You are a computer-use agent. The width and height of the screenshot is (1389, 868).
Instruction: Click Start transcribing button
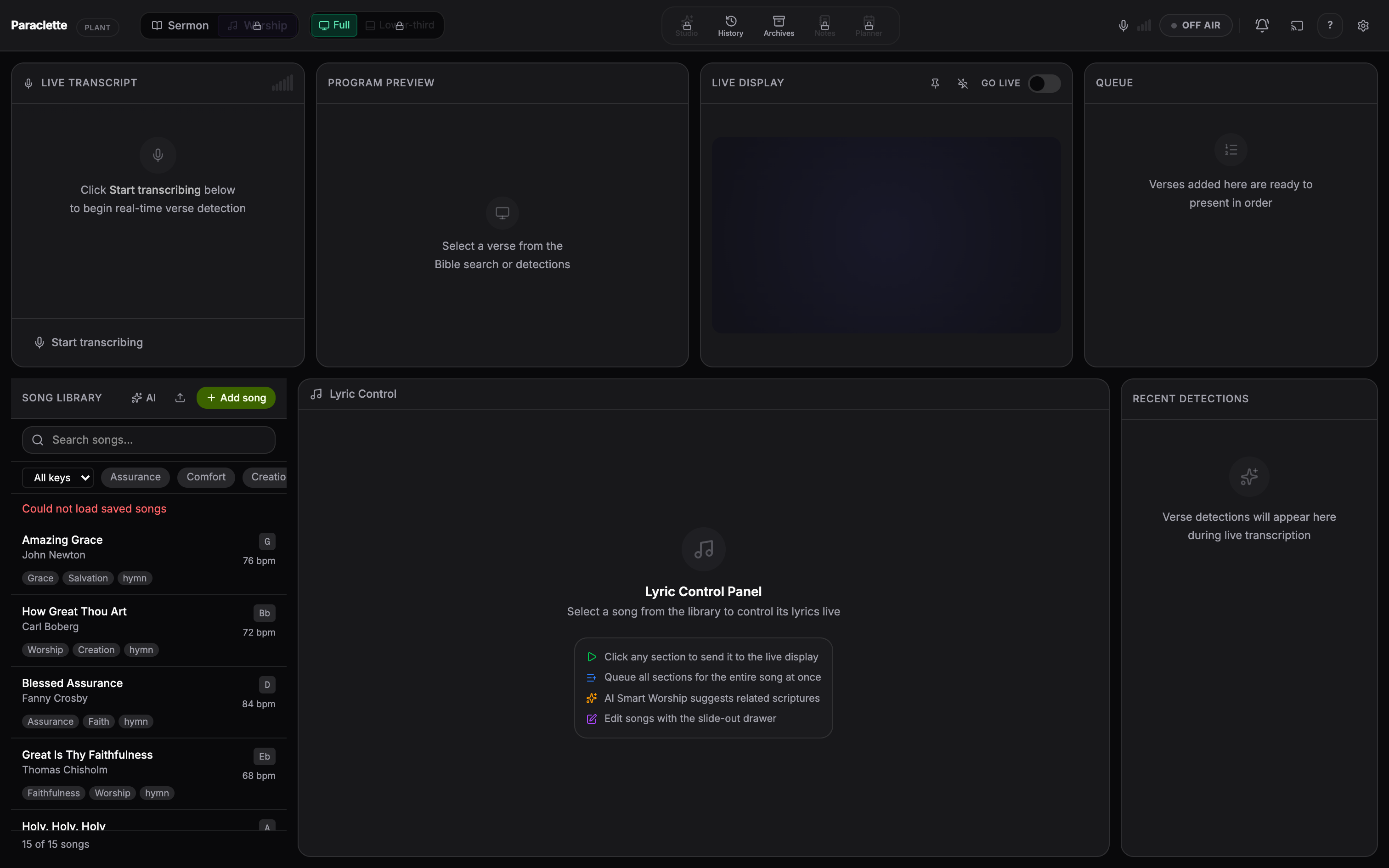point(88,342)
